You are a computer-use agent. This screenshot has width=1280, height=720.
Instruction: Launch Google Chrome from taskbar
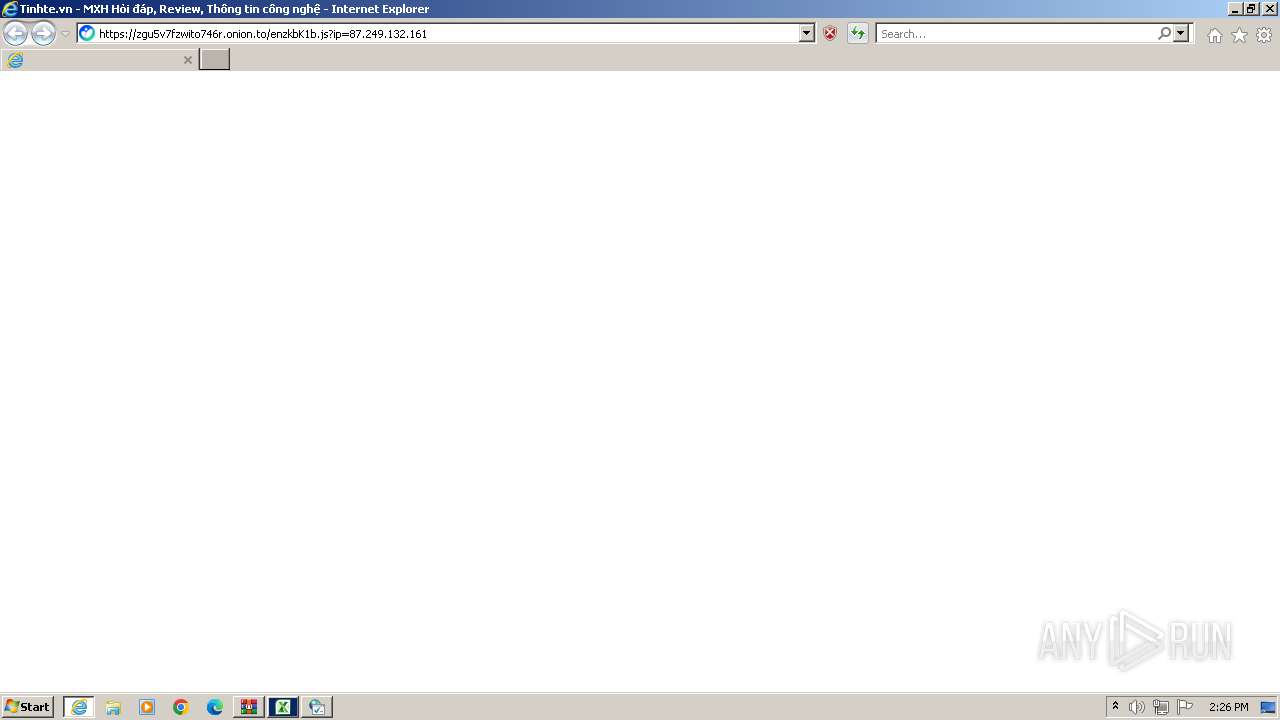click(x=181, y=707)
